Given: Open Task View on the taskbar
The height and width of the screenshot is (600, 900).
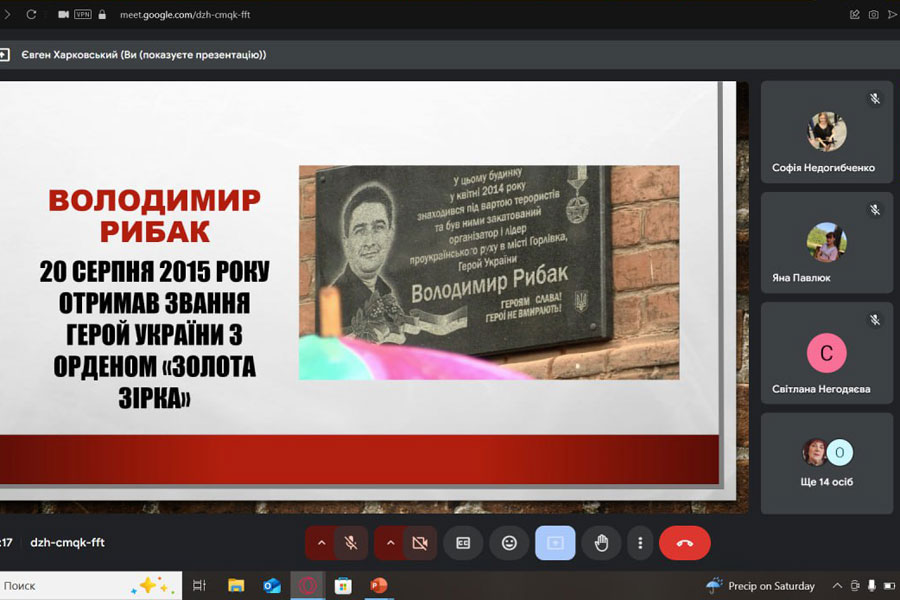Looking at the screenshot, I should click(199, 586).
